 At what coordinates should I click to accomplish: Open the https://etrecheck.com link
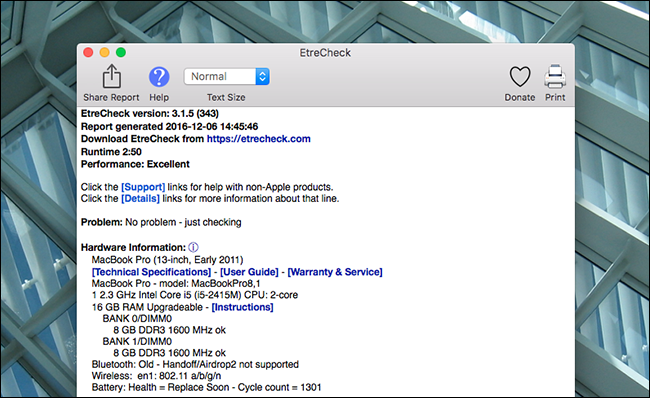[x=259, y=139]
